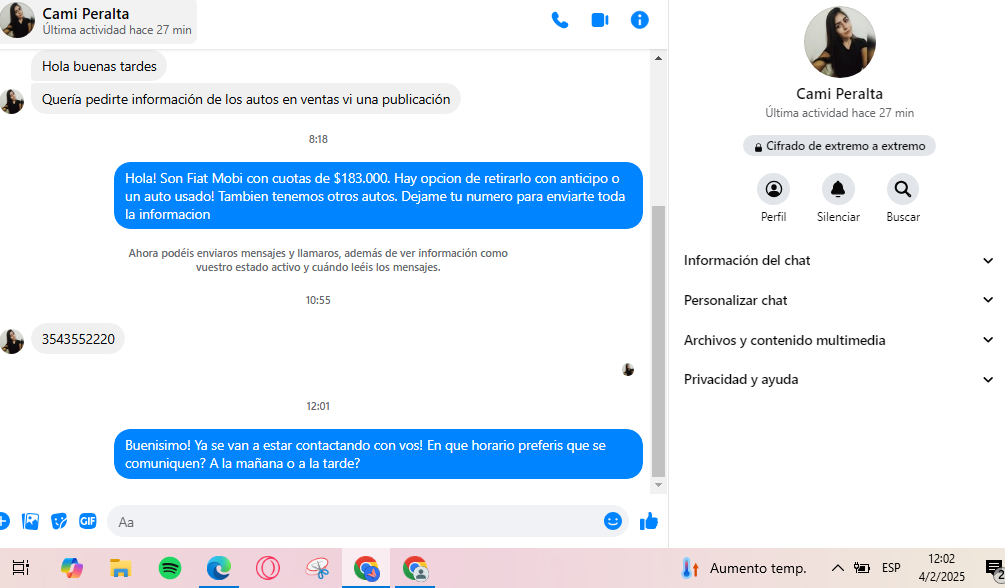This screenshot has height=588, width=1005.
Task: Click Cami Peralta name in the sidebar
Action: tap(839, 94)
